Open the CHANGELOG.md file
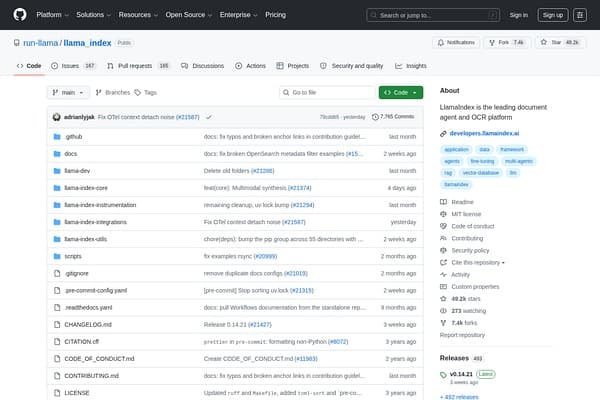 click(x=88, y=325)
